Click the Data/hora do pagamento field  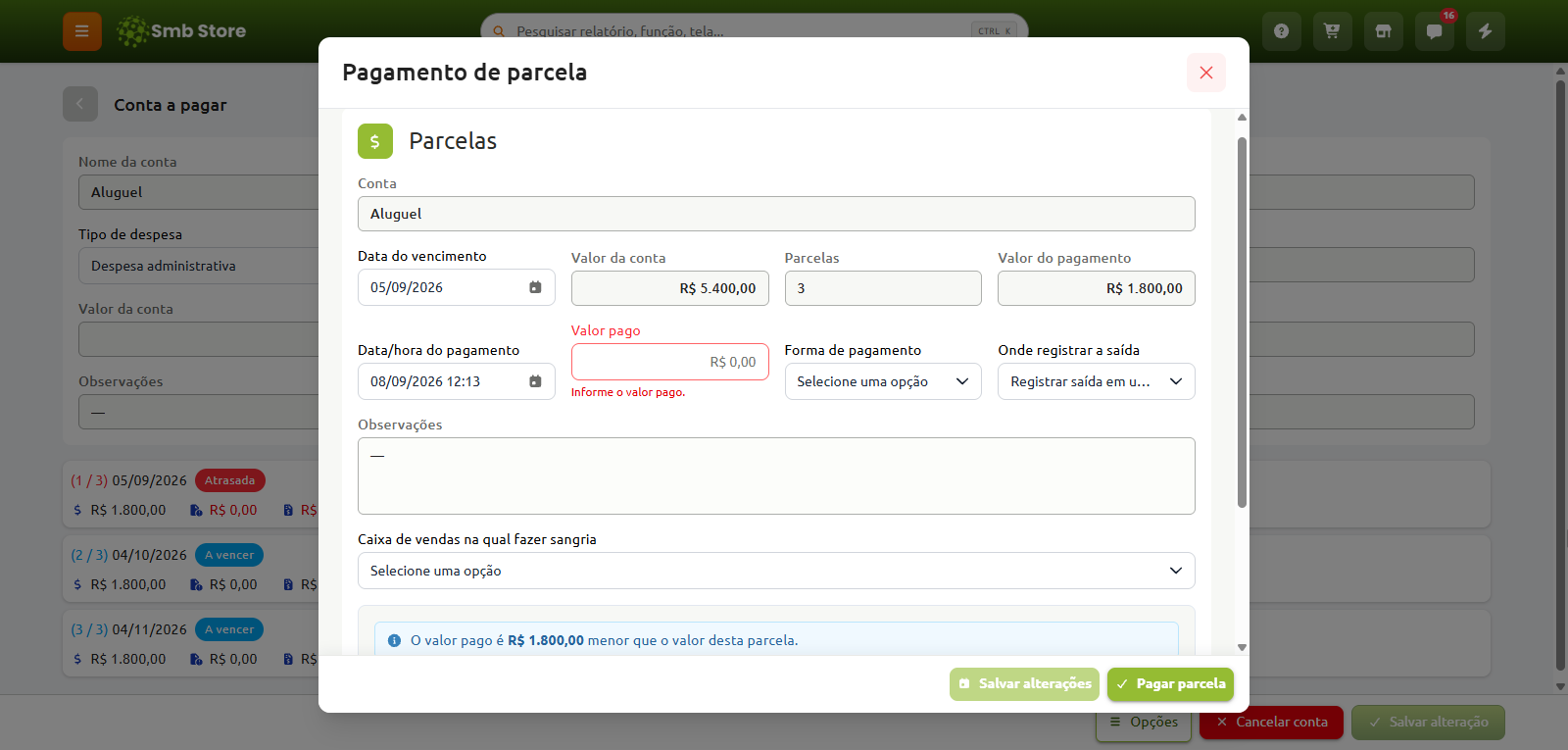tap(457, 381)
